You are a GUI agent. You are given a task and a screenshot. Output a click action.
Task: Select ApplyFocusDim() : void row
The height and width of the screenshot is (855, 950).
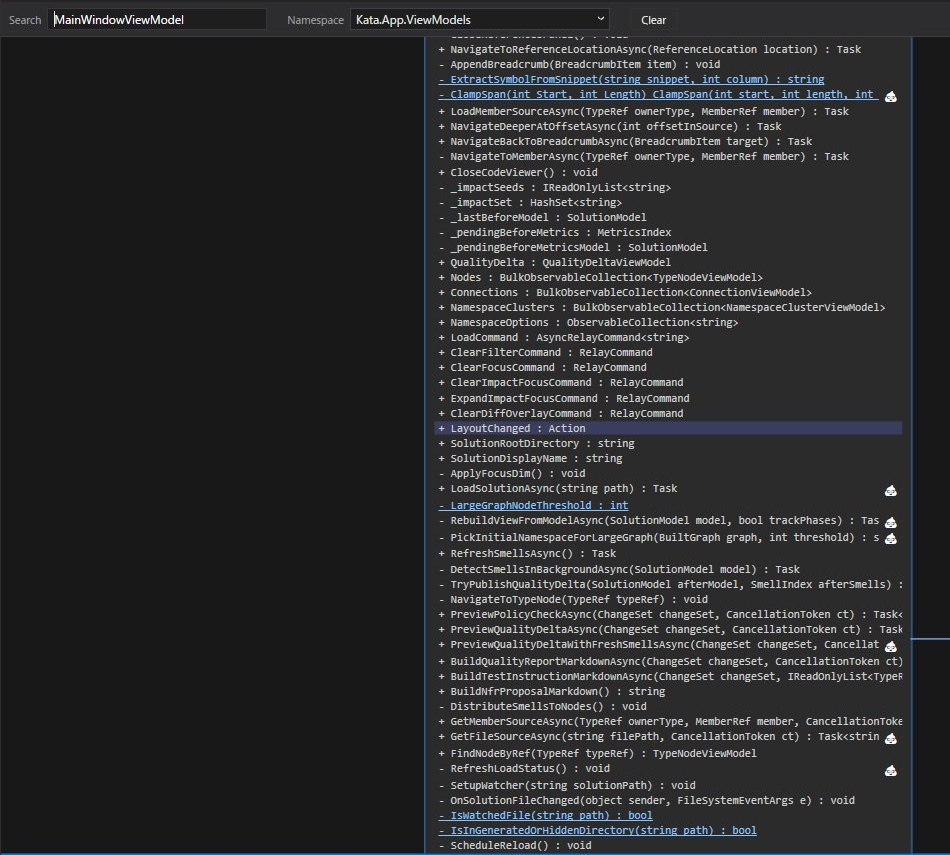tap(512, 474)
